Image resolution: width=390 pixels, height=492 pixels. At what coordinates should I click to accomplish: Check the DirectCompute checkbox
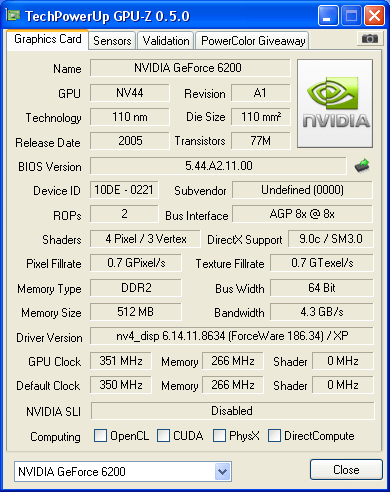click(x=274, y=436)
